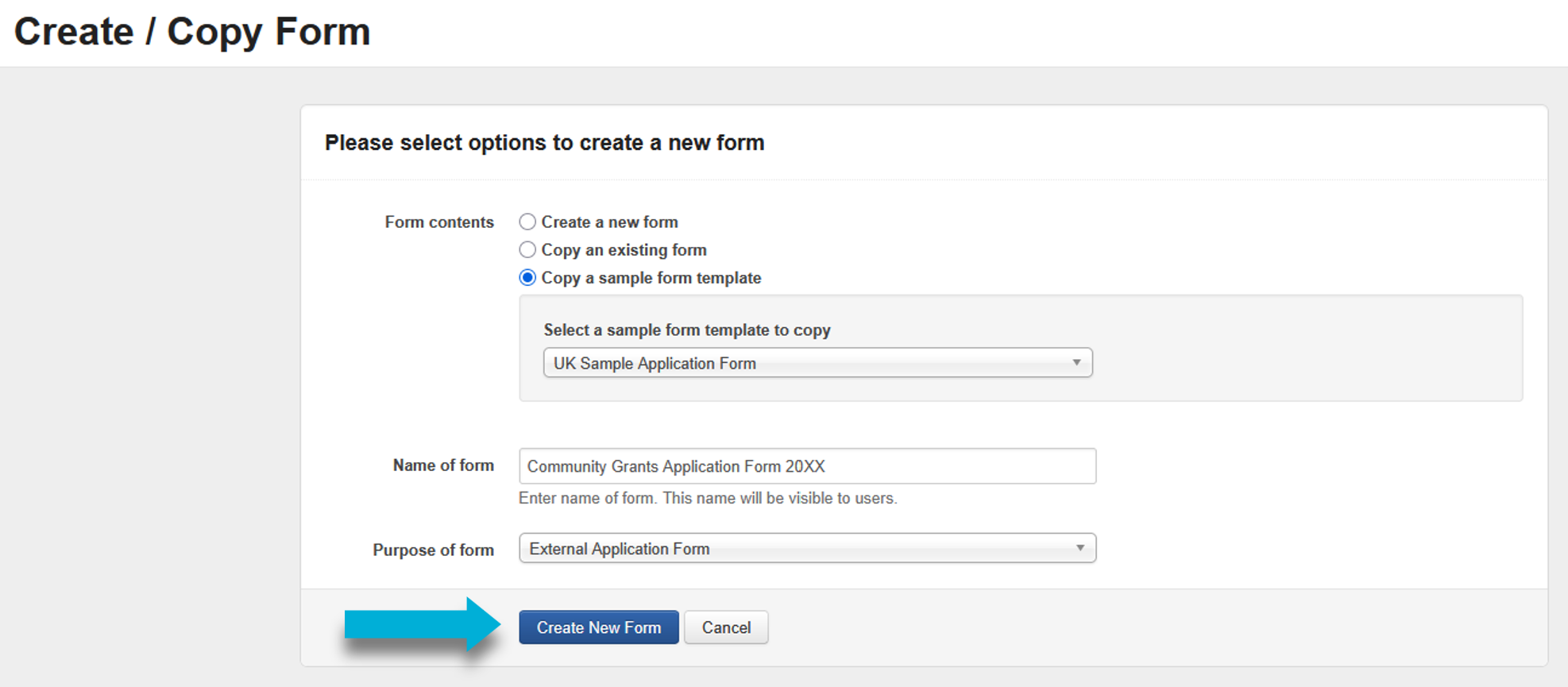Viewport: 1568px width, 687px height.
Task: Choose the 'Copy an existing form' radio option
Action: (x=527, y=249)
